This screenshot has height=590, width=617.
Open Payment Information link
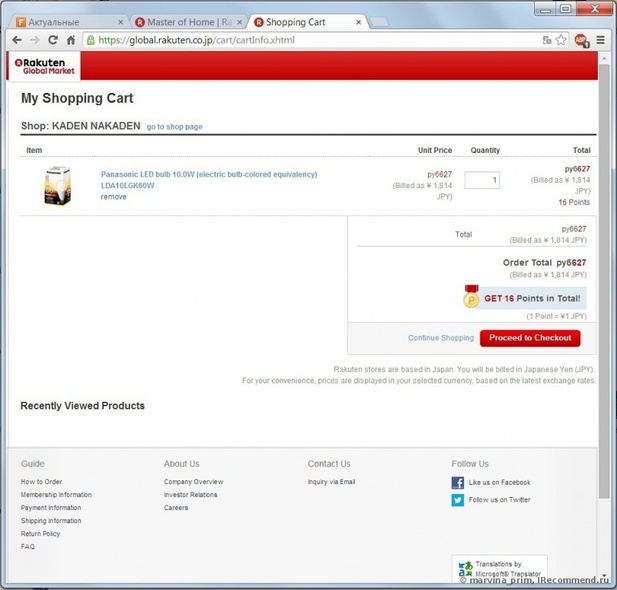coord(51,508)
